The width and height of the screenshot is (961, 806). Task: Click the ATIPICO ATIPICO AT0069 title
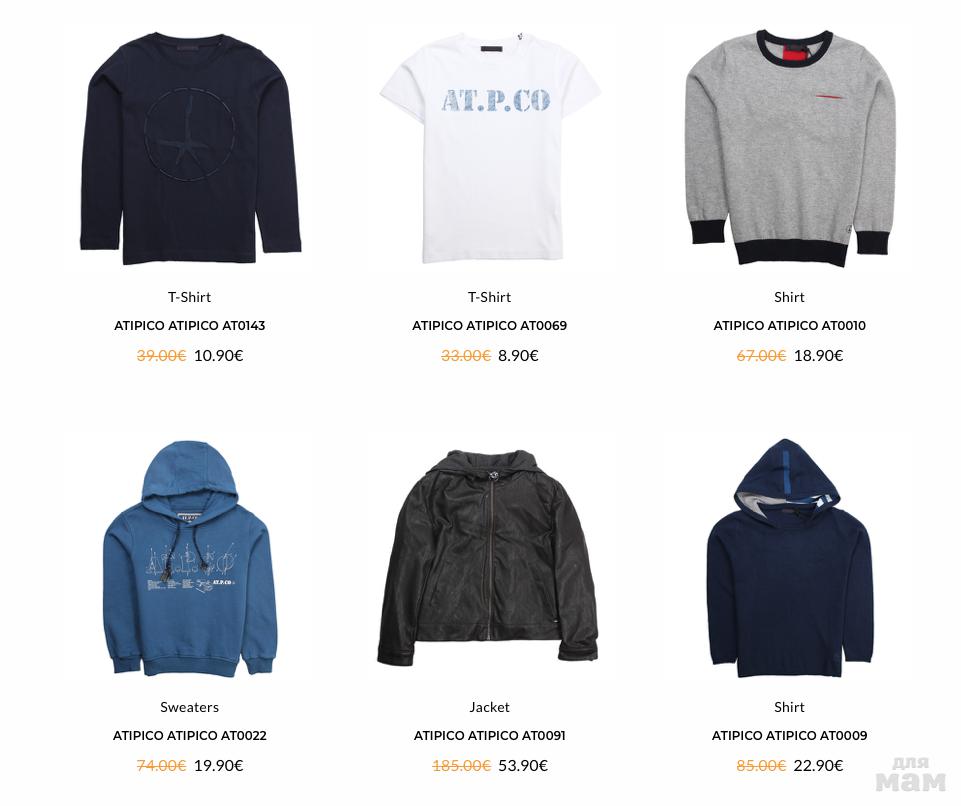click(489, 325)
